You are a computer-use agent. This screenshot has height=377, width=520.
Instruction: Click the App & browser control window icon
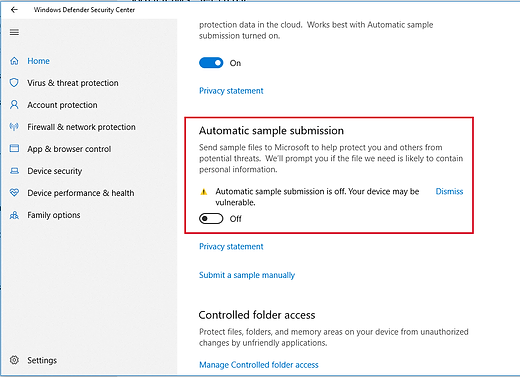14,148
